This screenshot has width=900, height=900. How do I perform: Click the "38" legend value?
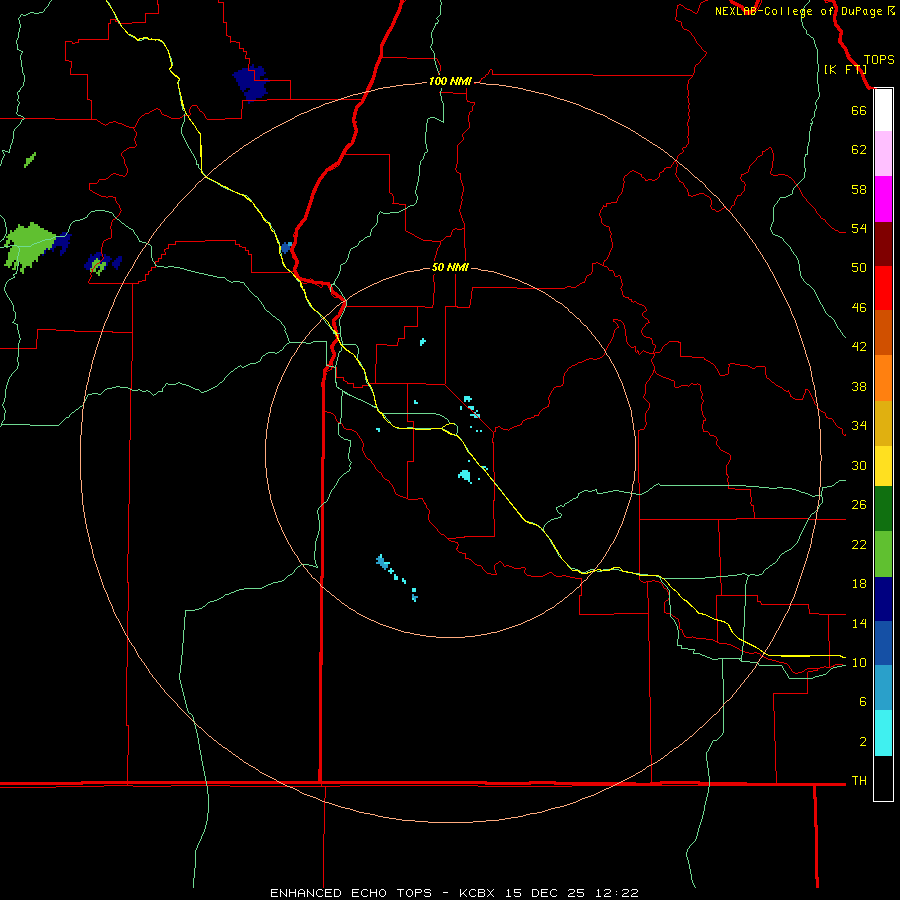click(x=859, y=386)
